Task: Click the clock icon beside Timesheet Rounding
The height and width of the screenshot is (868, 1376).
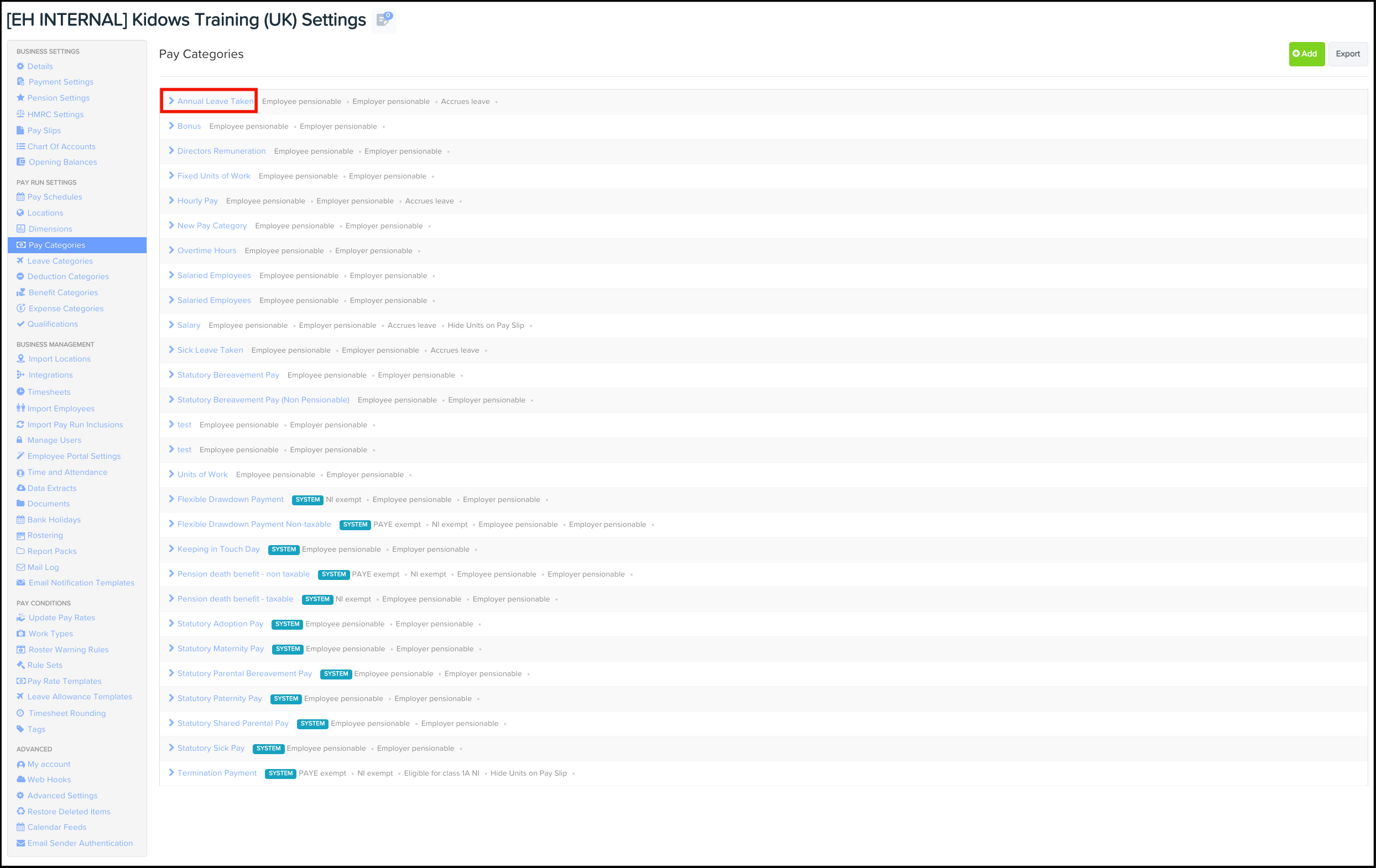Action: [x=20, y=713]
